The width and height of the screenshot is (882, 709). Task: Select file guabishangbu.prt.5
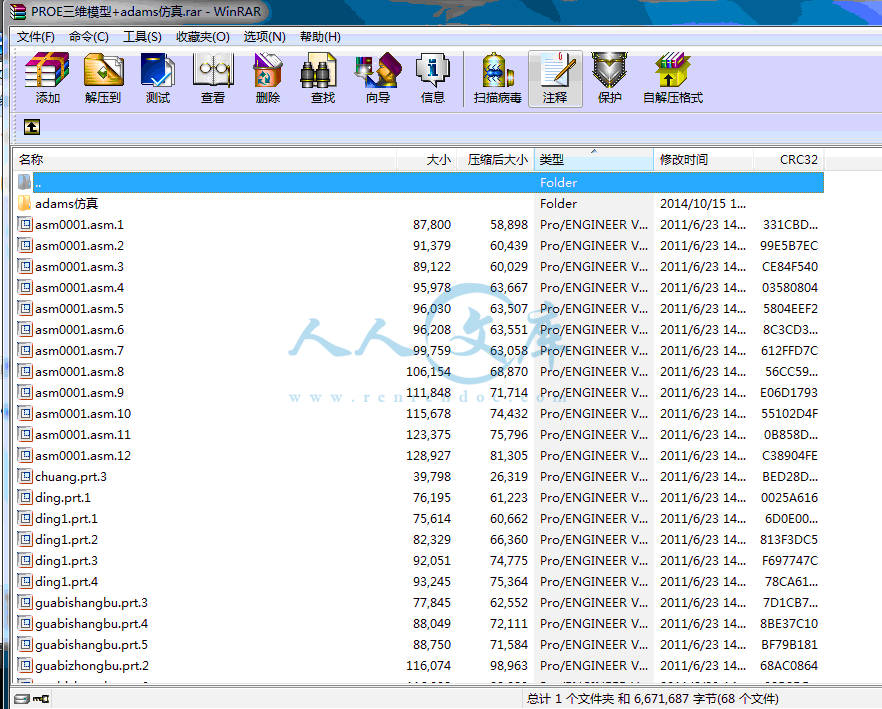[91, 644]
